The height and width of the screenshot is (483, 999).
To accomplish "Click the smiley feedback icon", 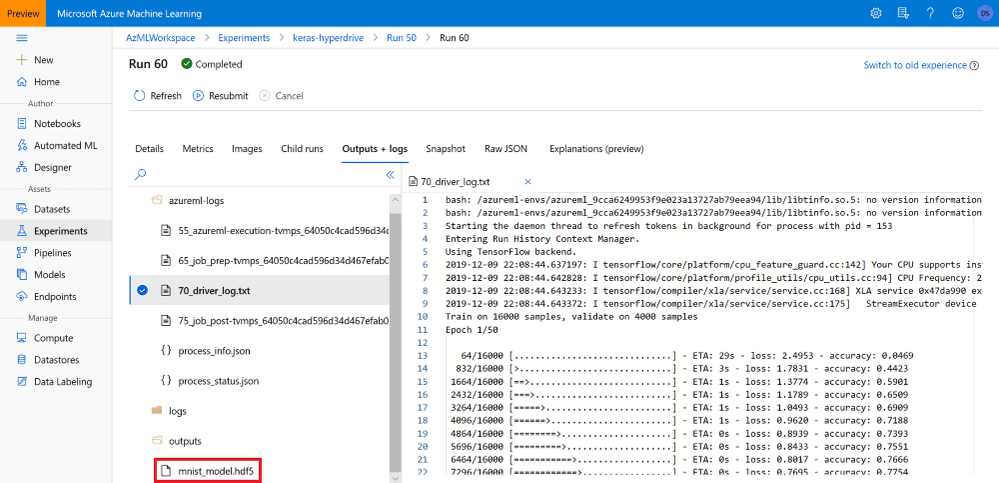I will pos(958,13).
